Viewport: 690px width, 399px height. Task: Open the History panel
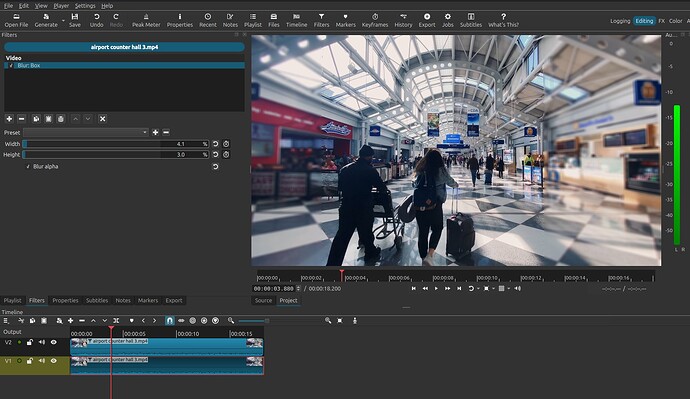[x=403, y=20]
